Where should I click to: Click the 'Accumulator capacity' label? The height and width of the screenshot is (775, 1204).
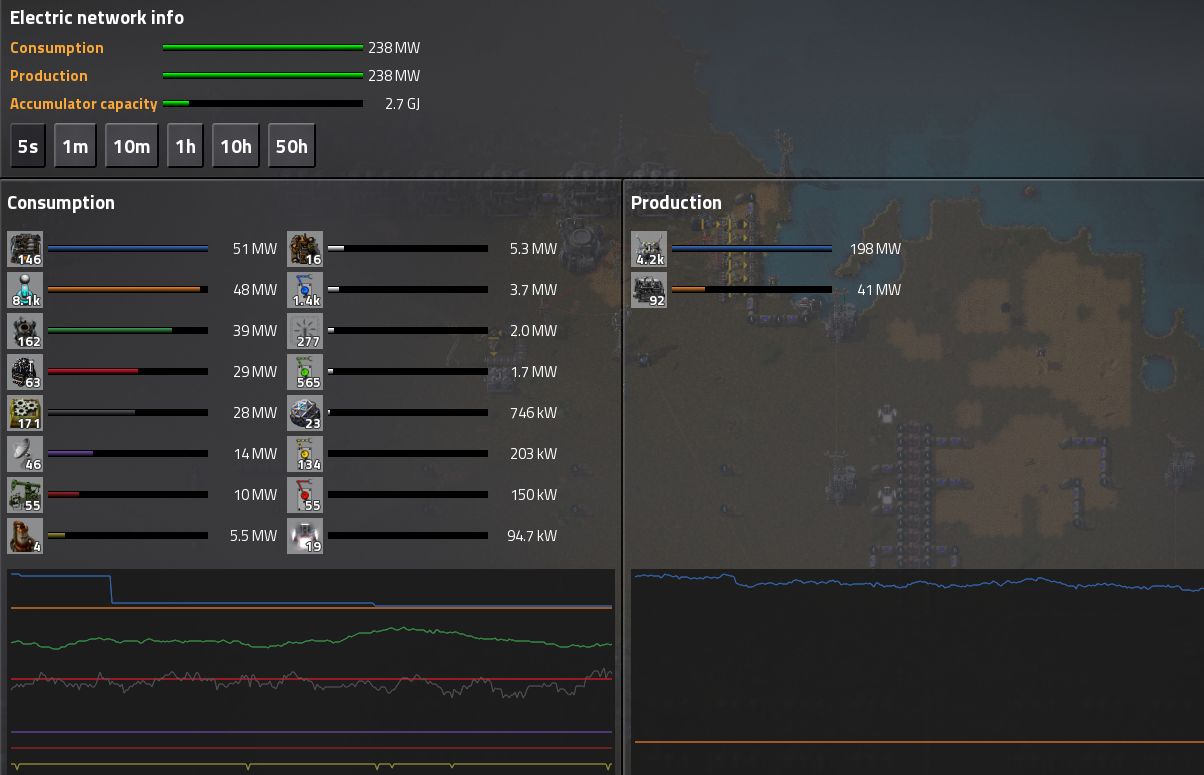(84, 104)
